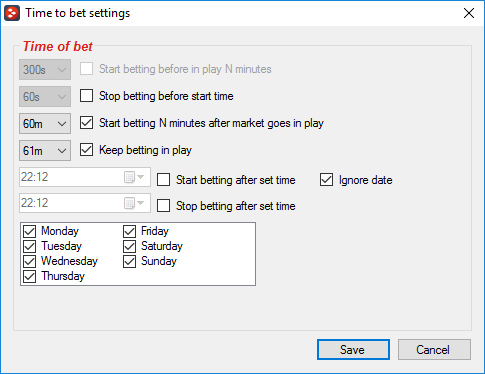Open calendar picker for stop time field
The image size is (485, 374).
[134, 203]
